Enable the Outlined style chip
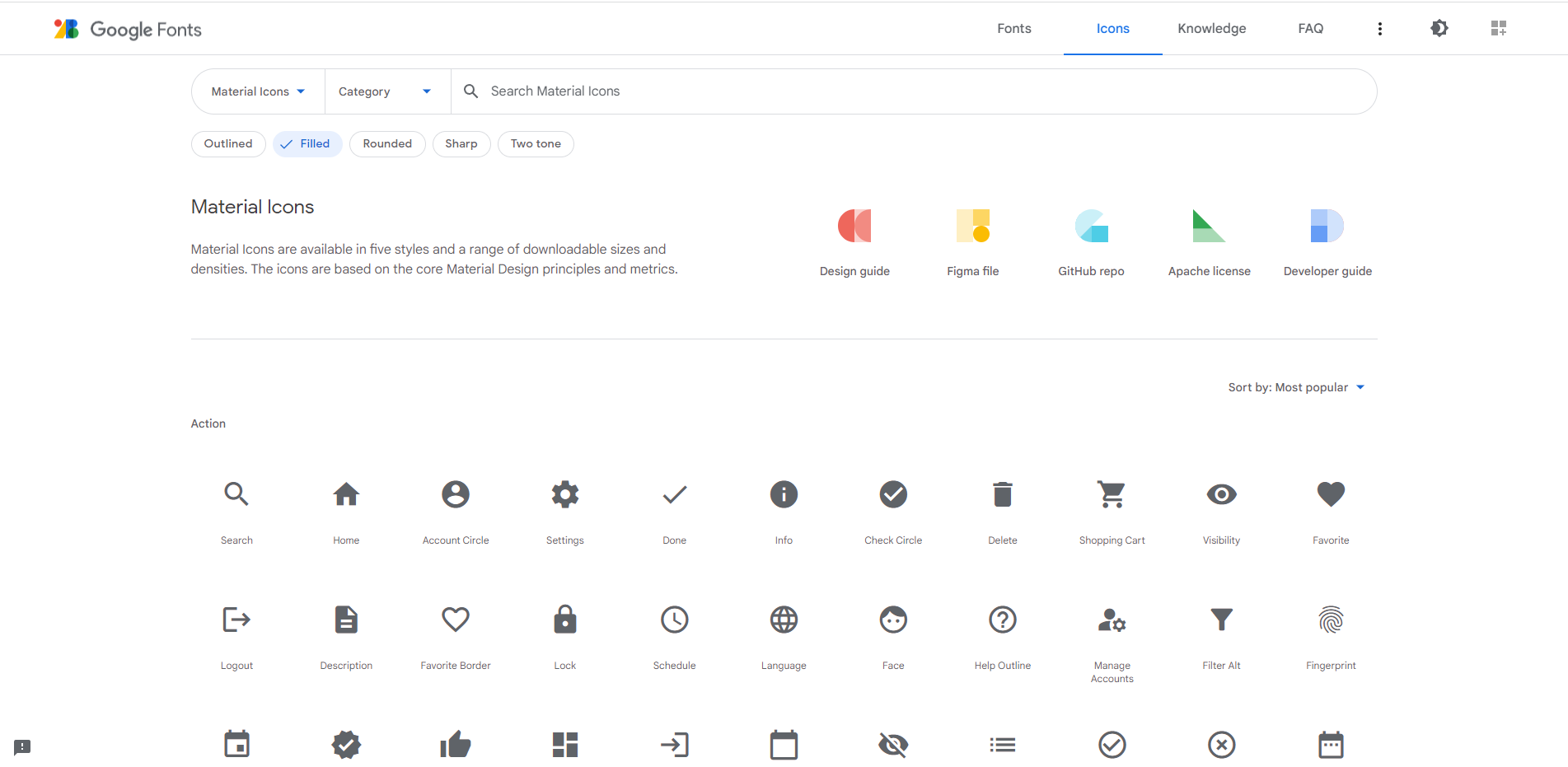The image size is (1568, 767). pyautogui.click(x=228, y=144)
